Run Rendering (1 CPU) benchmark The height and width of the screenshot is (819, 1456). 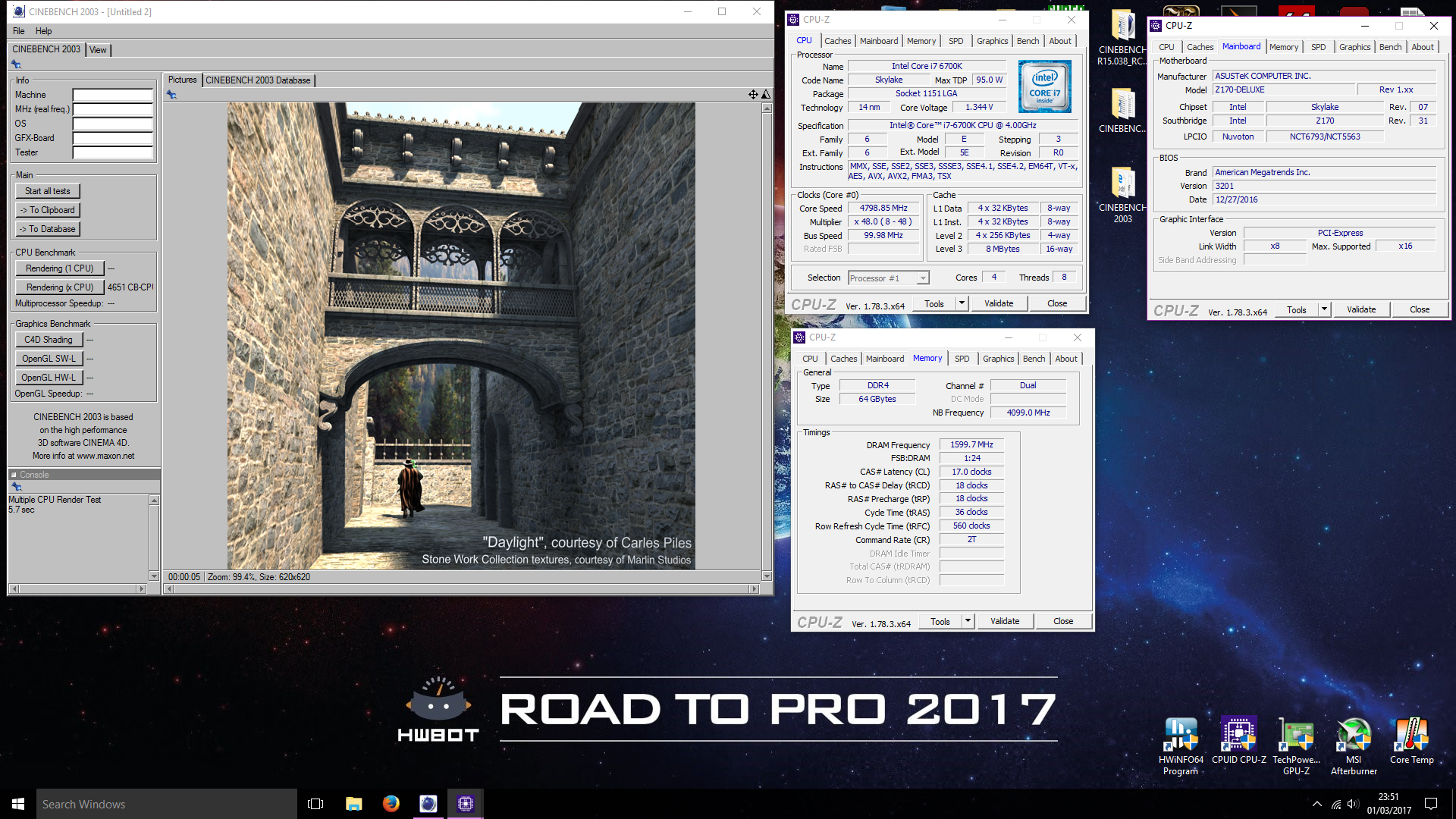pyautogui.click(x=60, y=268)
